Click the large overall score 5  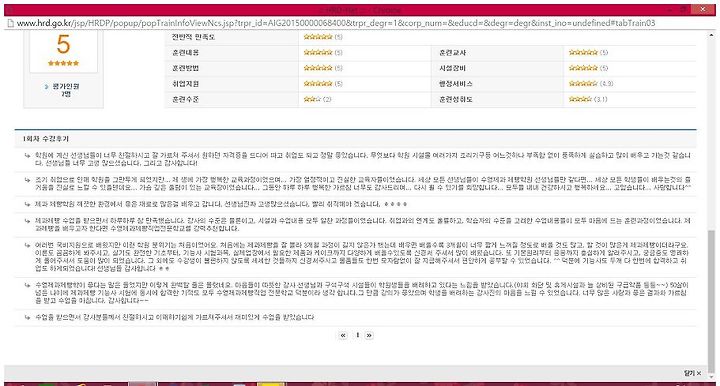tap(63, 45)
